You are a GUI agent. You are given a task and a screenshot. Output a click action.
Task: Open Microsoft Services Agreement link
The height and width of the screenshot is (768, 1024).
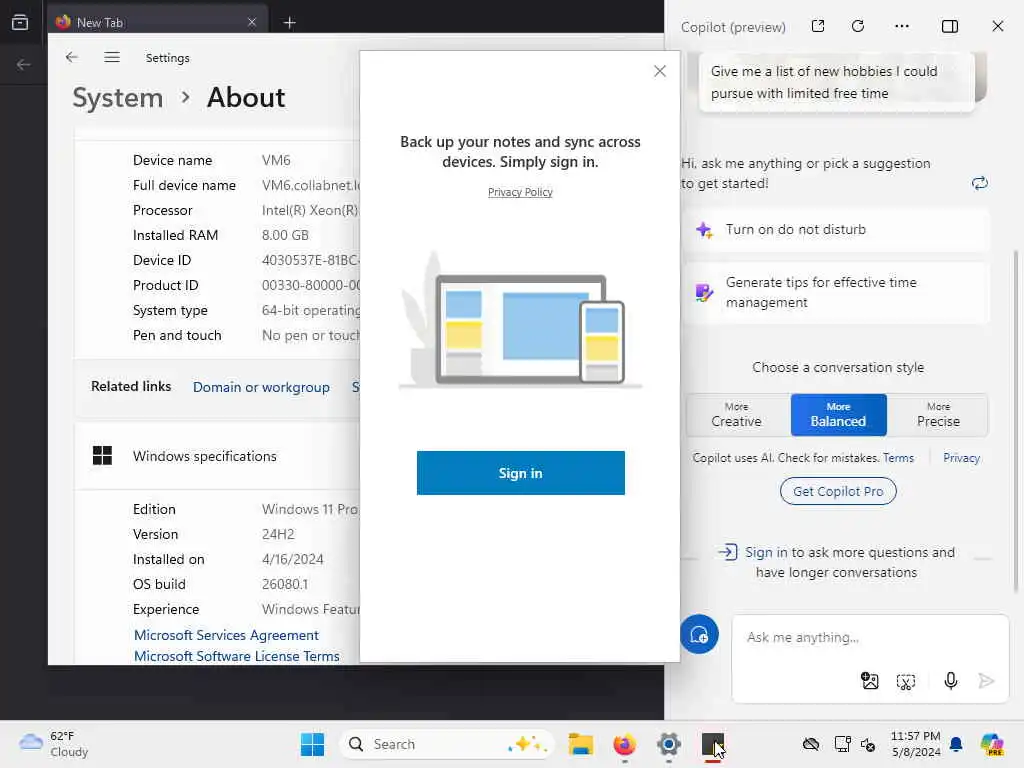[226, 635]
